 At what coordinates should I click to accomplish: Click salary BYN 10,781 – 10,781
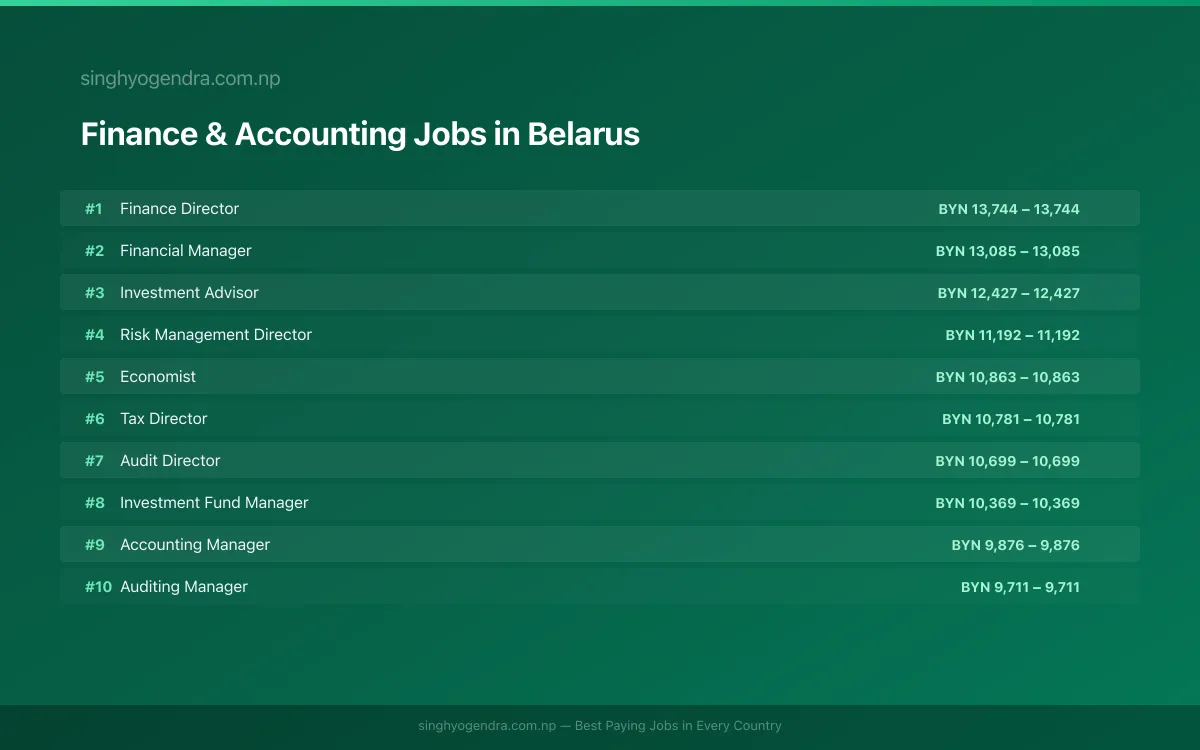tap(1011, 419)
